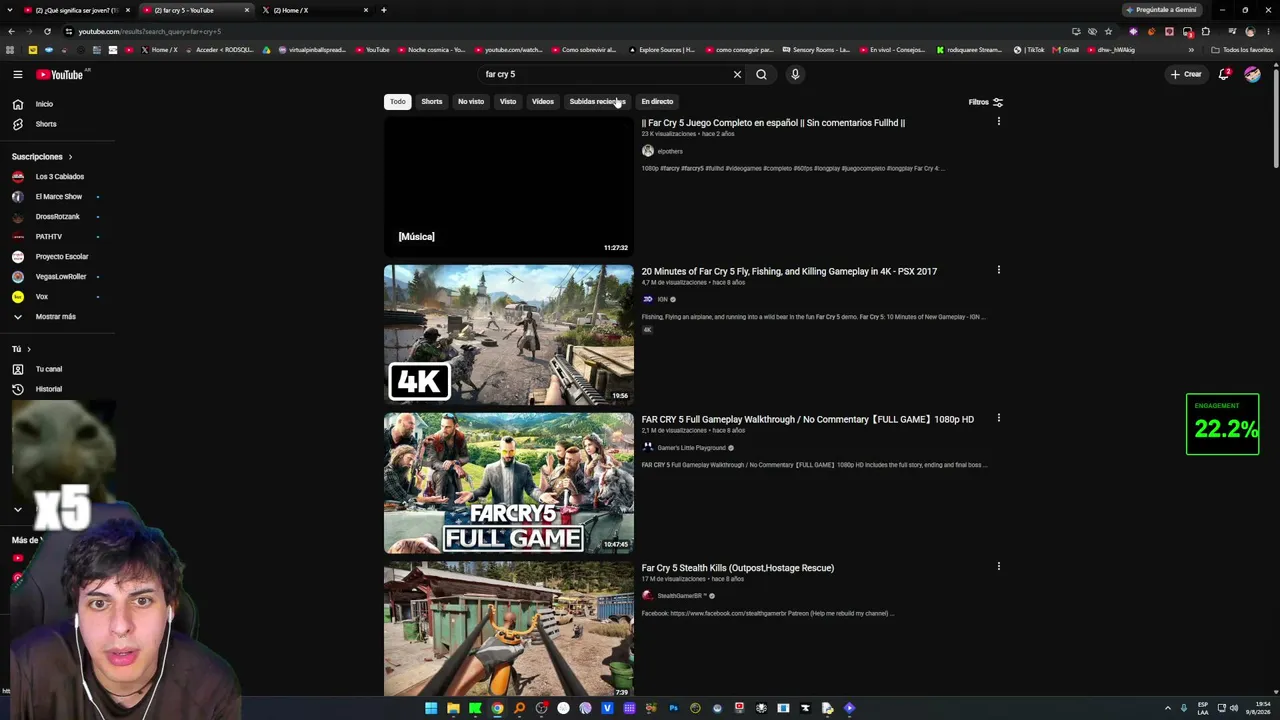
Task: Open the Gmail bookmark
Action: coord(1065,50)
